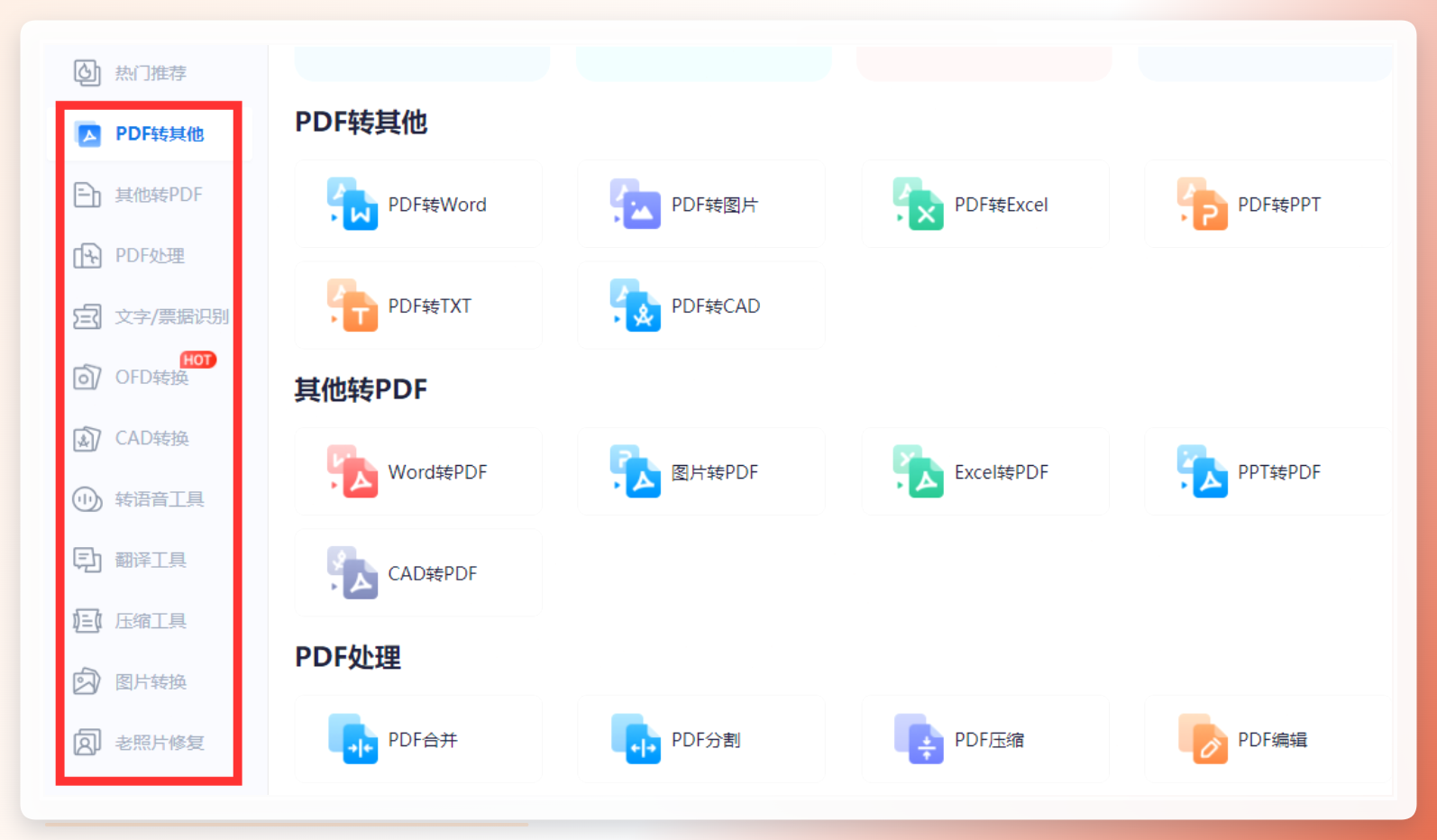Select the PDF转图片 tool icon
Image resolution: width=1437 pixels, height=840 pixels.
click(636, 205)
